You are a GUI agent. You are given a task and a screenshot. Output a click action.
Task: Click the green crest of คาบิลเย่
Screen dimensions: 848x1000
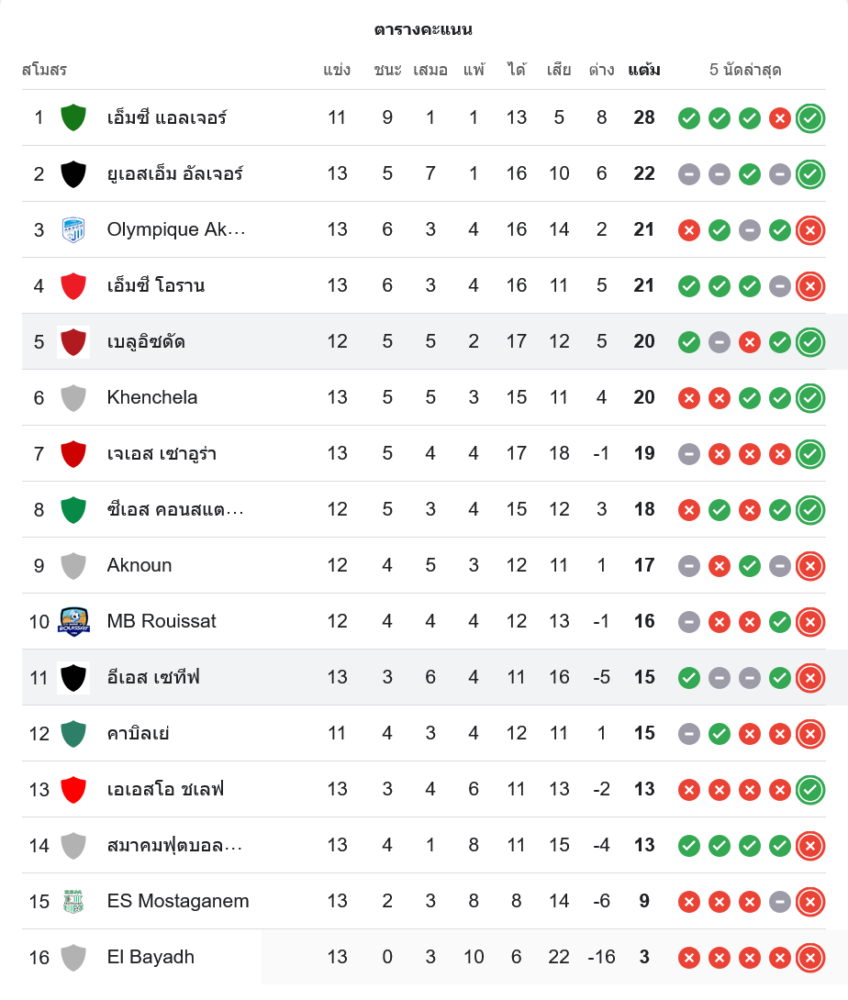click(x=73, y=734)
